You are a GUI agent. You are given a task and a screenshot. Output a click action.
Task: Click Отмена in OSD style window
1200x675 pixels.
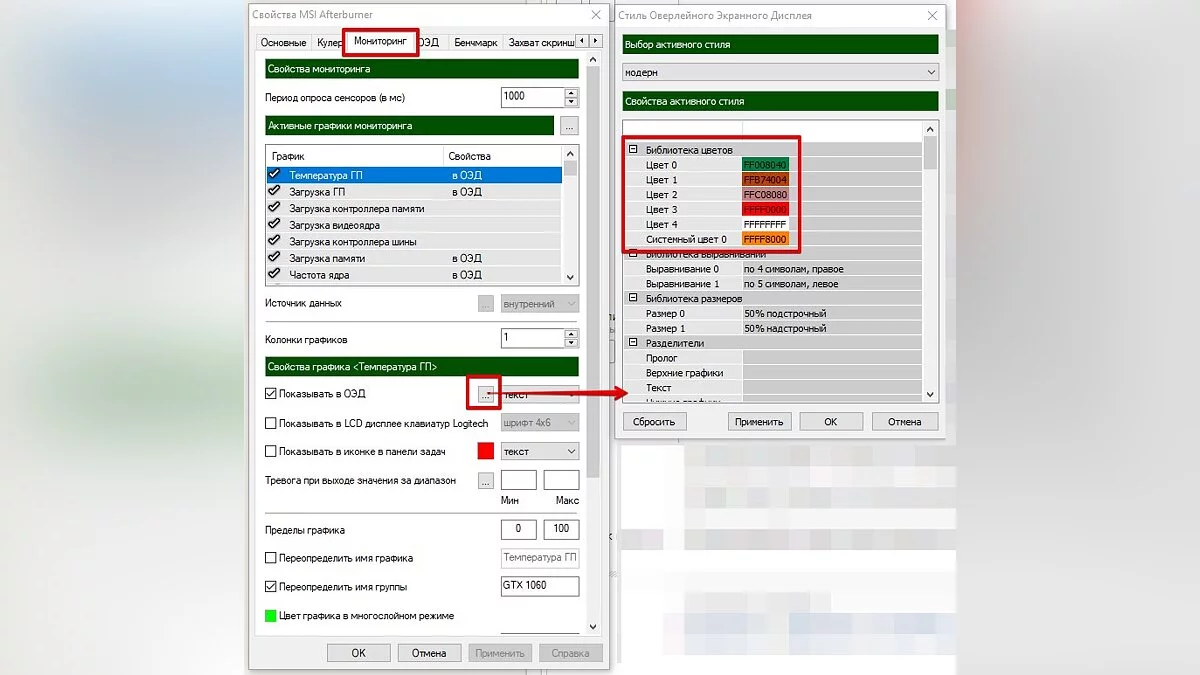point(905,421)
